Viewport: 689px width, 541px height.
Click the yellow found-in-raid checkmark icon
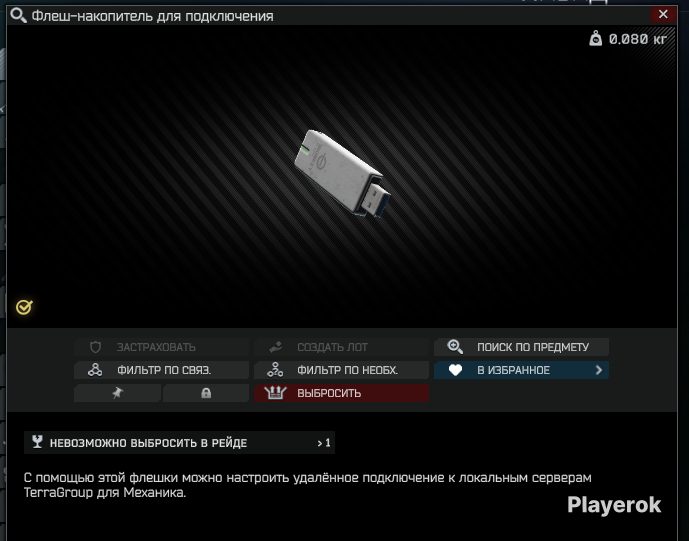(x=25, y=306)
